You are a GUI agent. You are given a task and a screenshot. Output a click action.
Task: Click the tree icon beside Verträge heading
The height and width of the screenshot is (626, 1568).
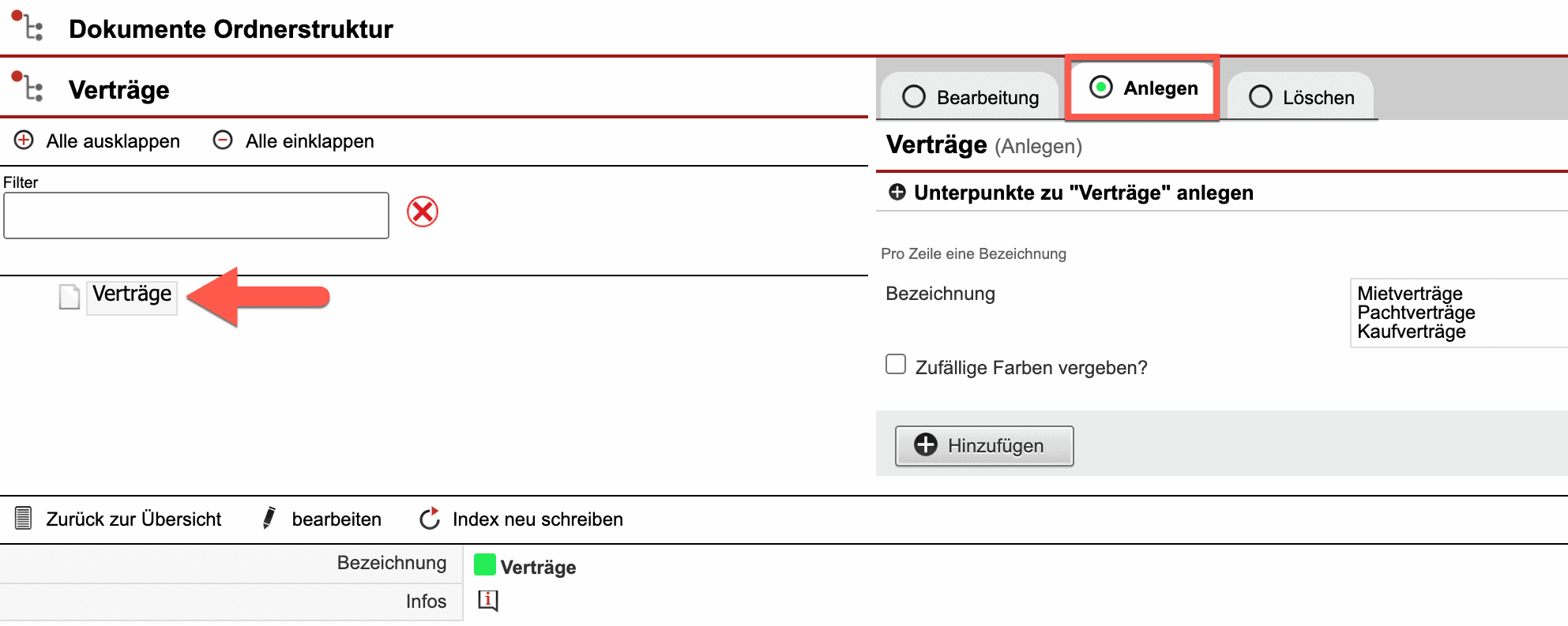click(x=27, y=87)
